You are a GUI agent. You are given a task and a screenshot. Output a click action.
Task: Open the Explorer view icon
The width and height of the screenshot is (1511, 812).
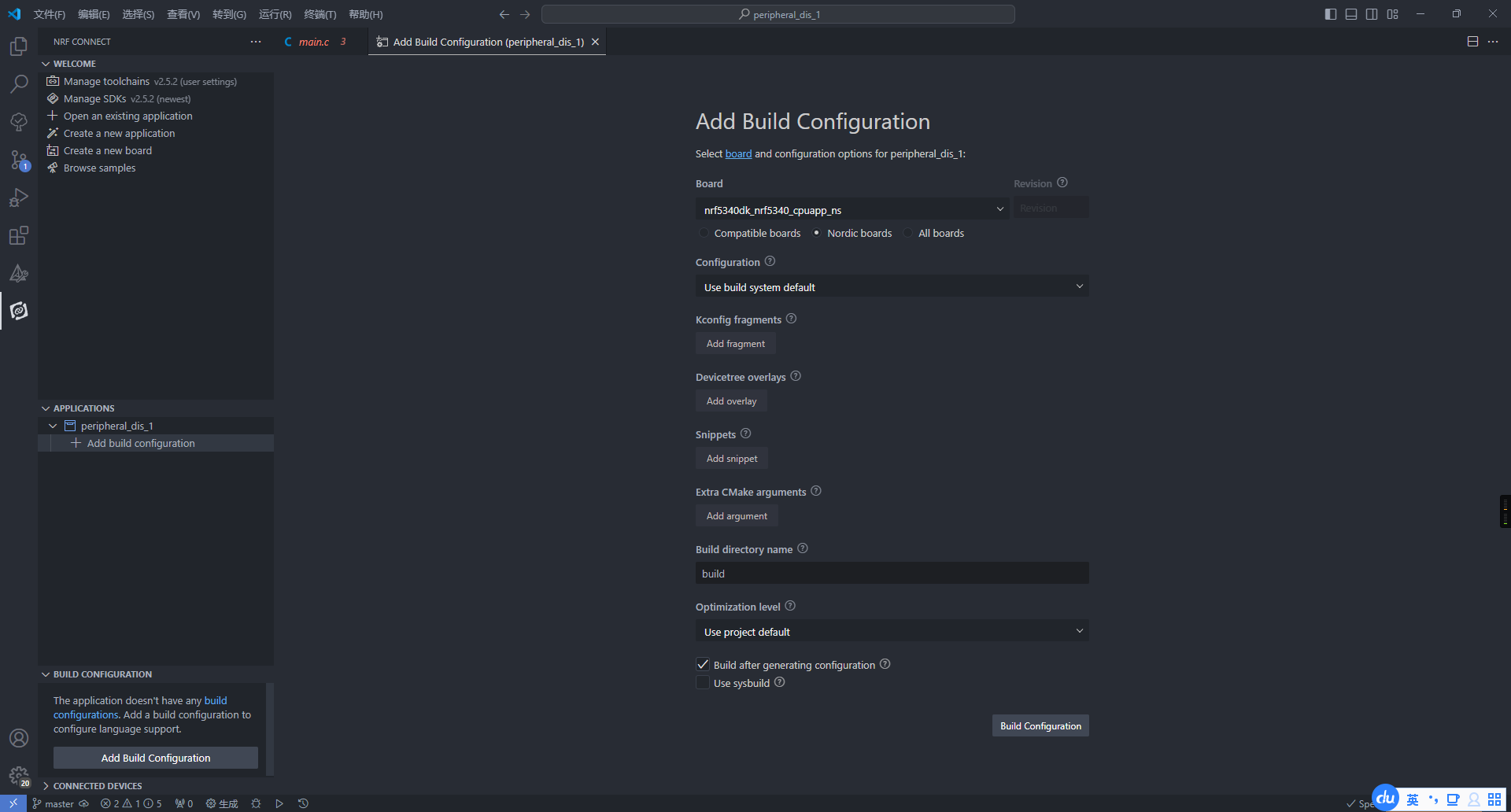(x=19, y=46)
